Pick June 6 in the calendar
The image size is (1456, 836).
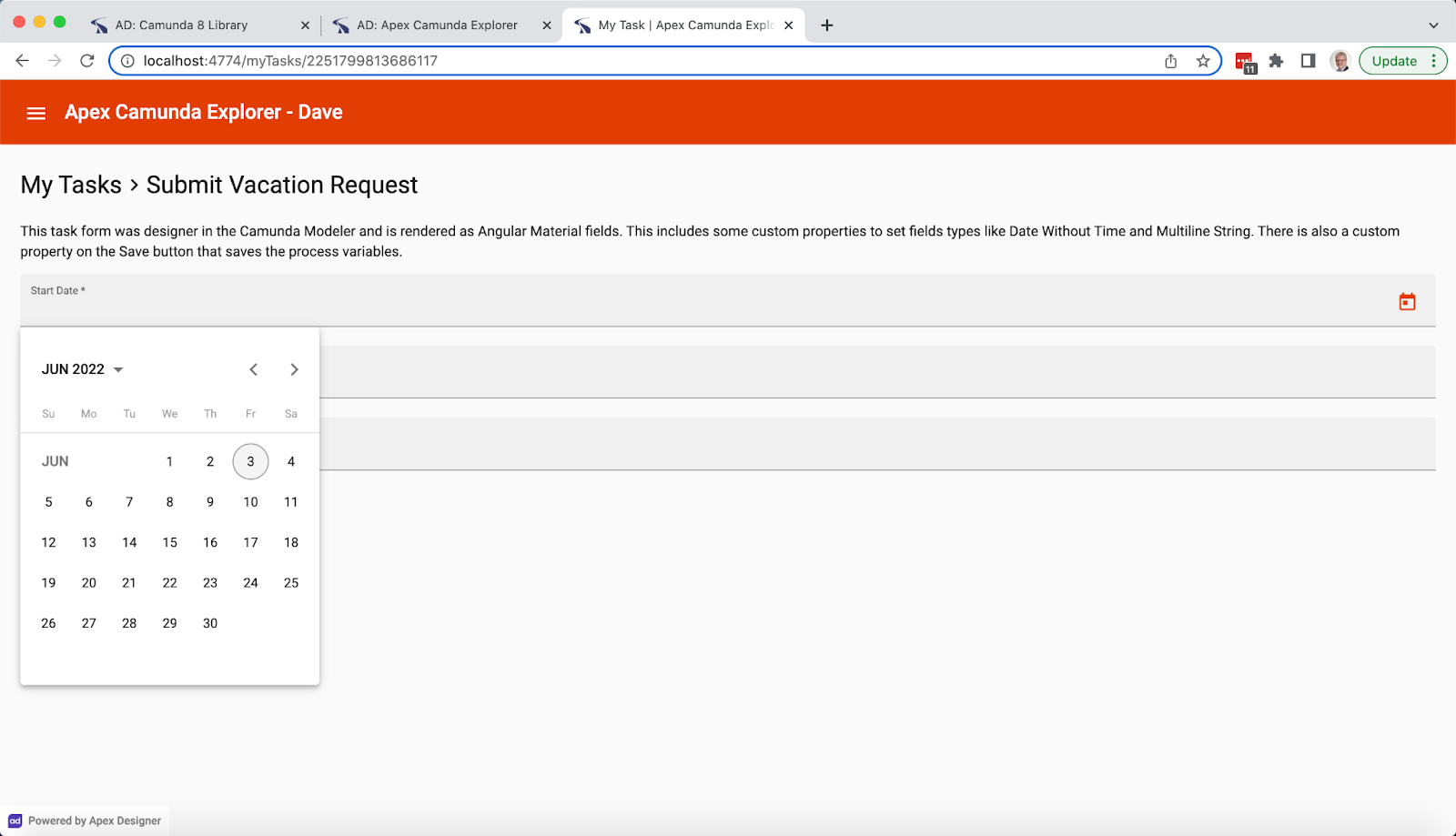pos(89,502)
